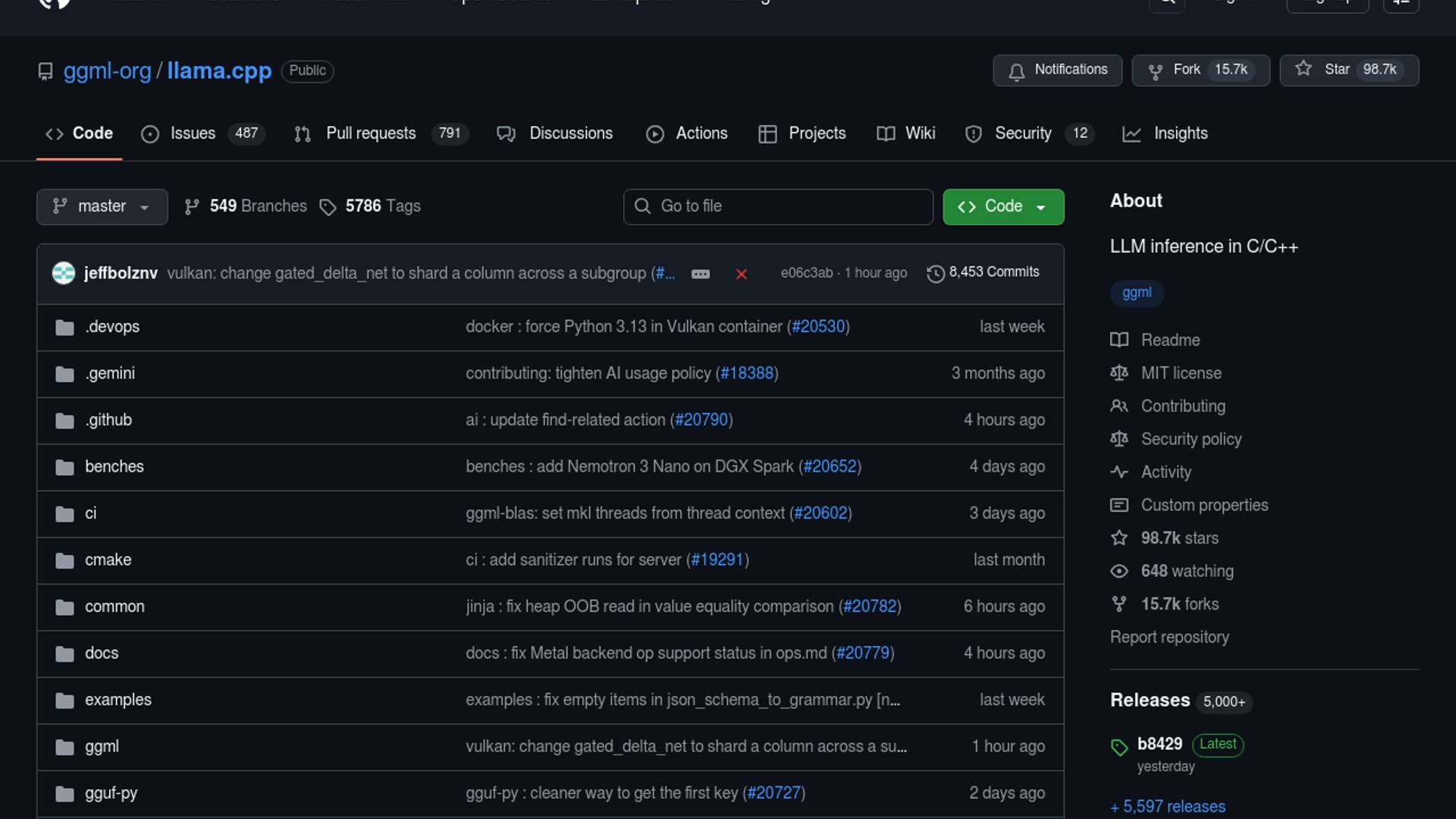Switch to the Issues tab
This screenshot has height=819, width=1456.
[192, 133]
